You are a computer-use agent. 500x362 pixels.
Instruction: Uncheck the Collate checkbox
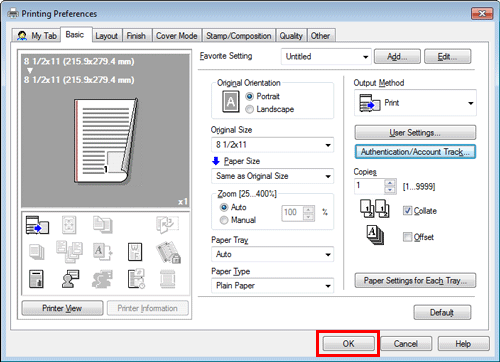point(407,210)
